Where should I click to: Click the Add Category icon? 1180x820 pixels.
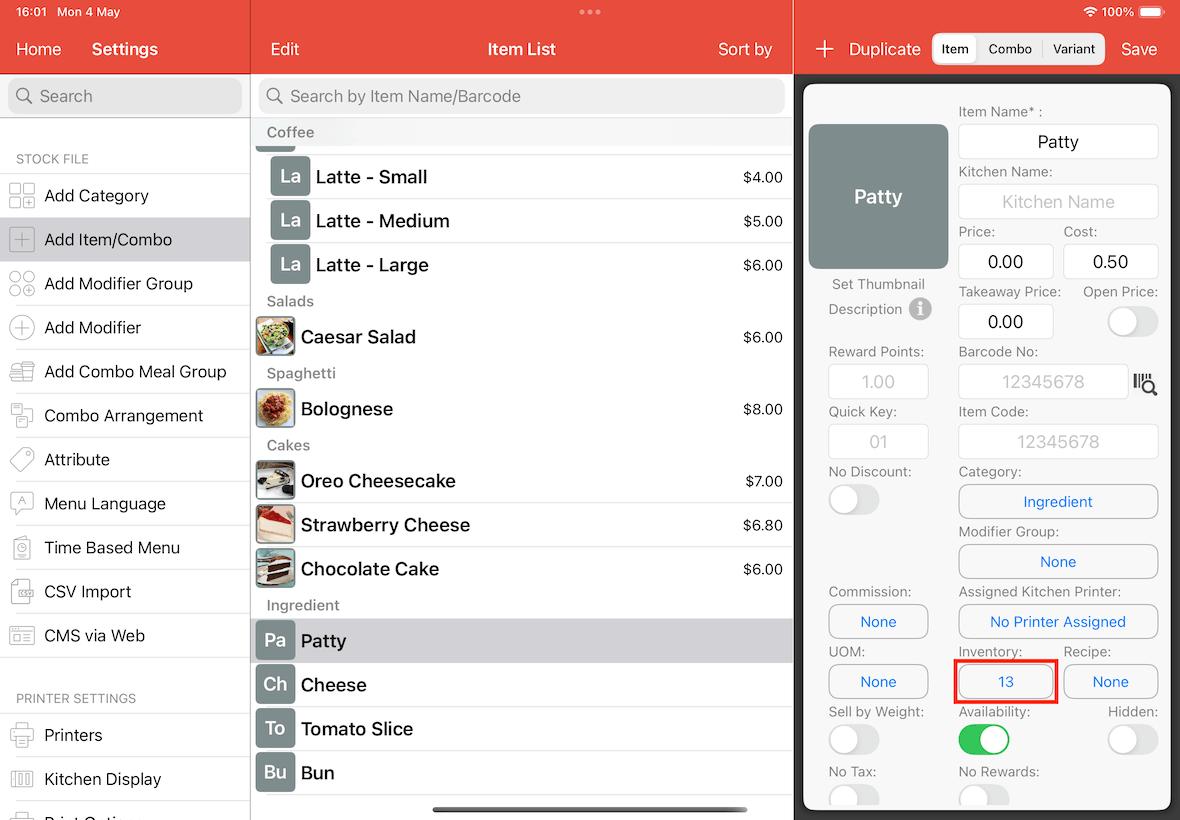22,196
